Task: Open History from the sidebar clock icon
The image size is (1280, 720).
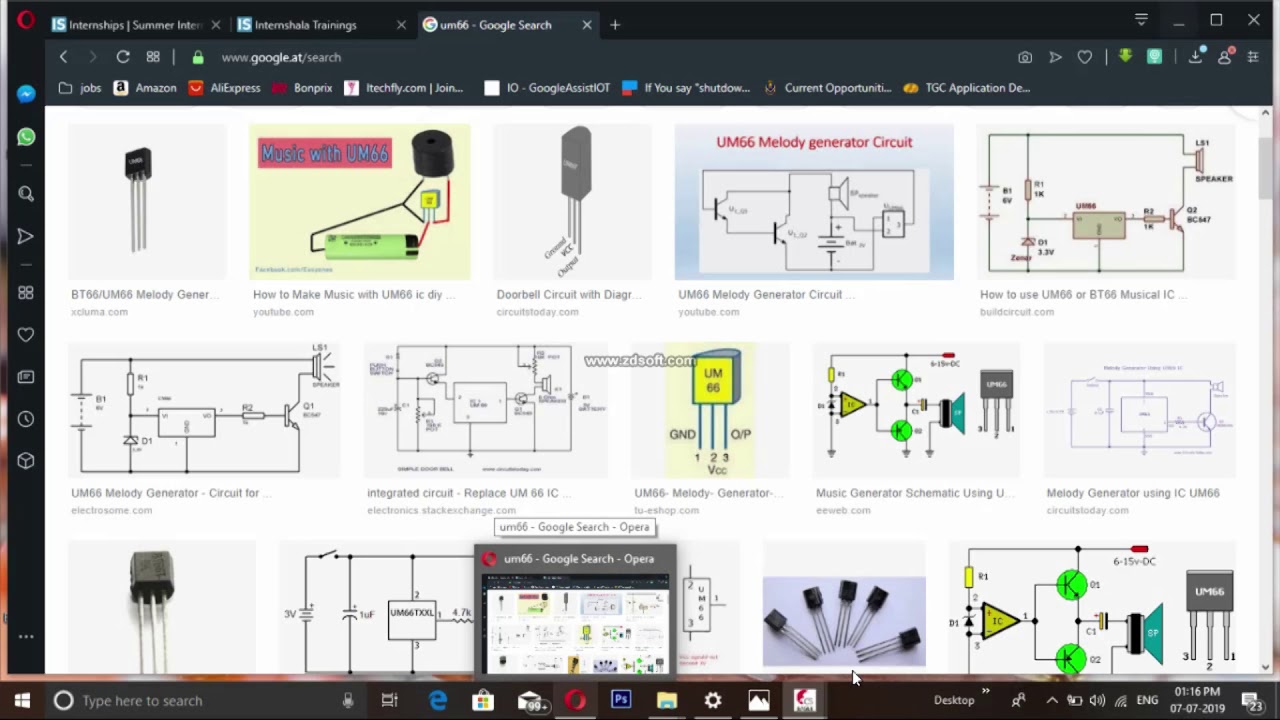Action: pos(26,419)
